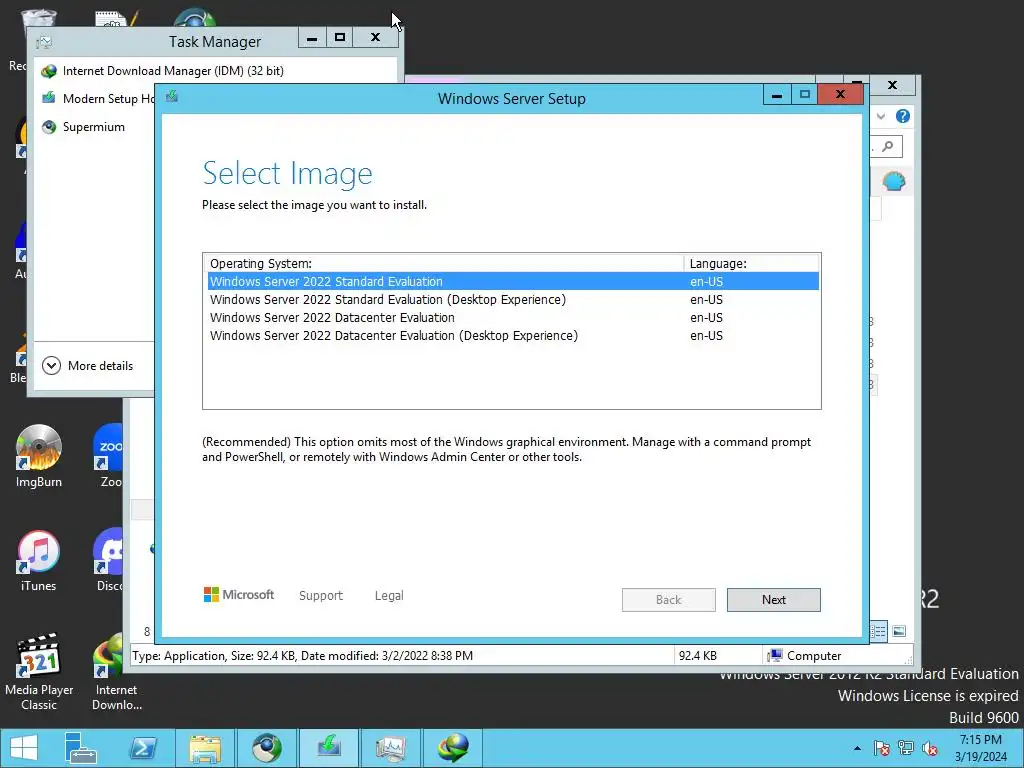Open Server Manager from taskbar
This screenshot has height=768, width=1024.
pos(81,748)
